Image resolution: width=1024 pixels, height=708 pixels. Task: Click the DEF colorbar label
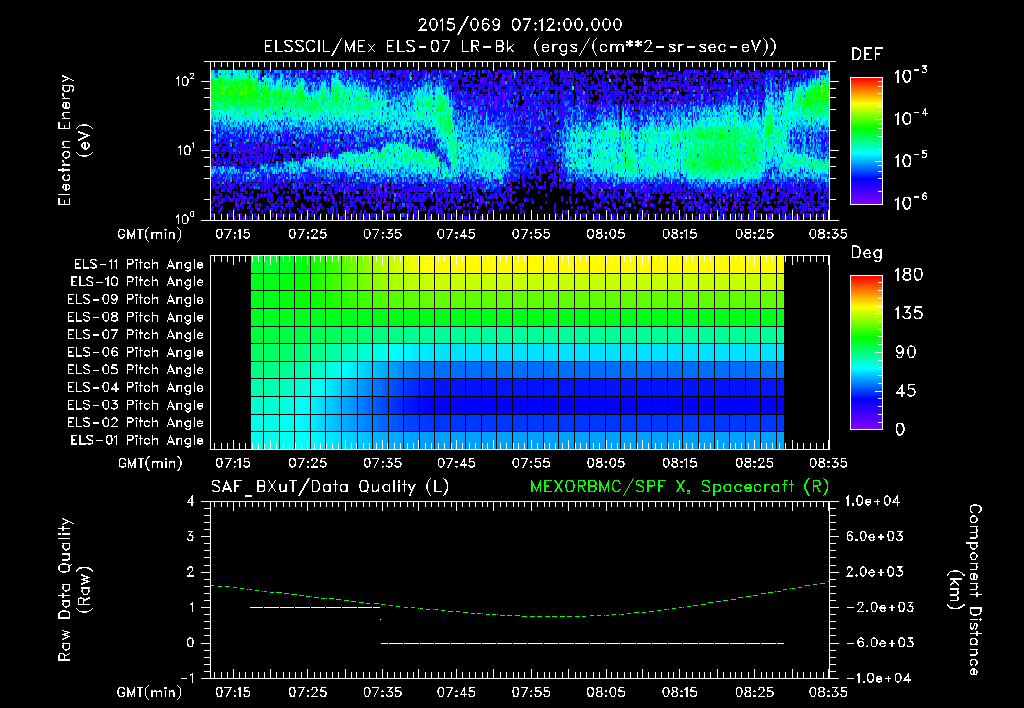(867, 54)
